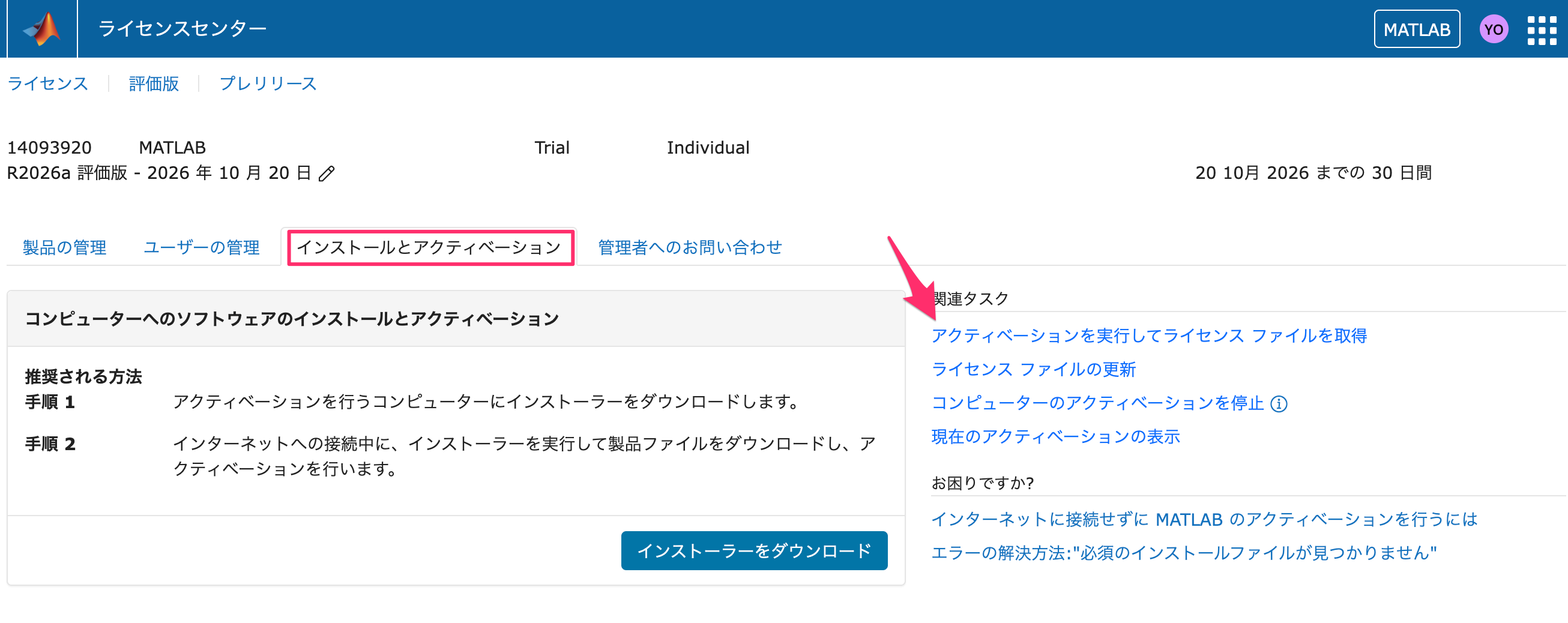Click the 関連タスク section heading
This screenshot has height=623, width=1568.
(970, 299)
